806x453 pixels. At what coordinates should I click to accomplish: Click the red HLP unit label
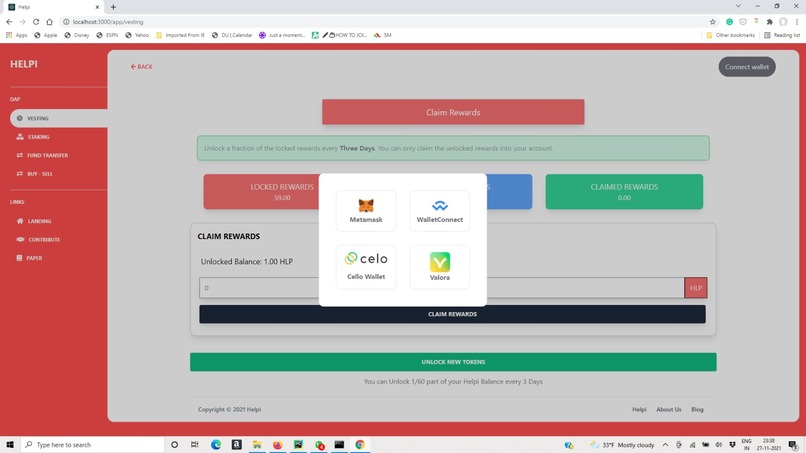(x=695, y=288)
